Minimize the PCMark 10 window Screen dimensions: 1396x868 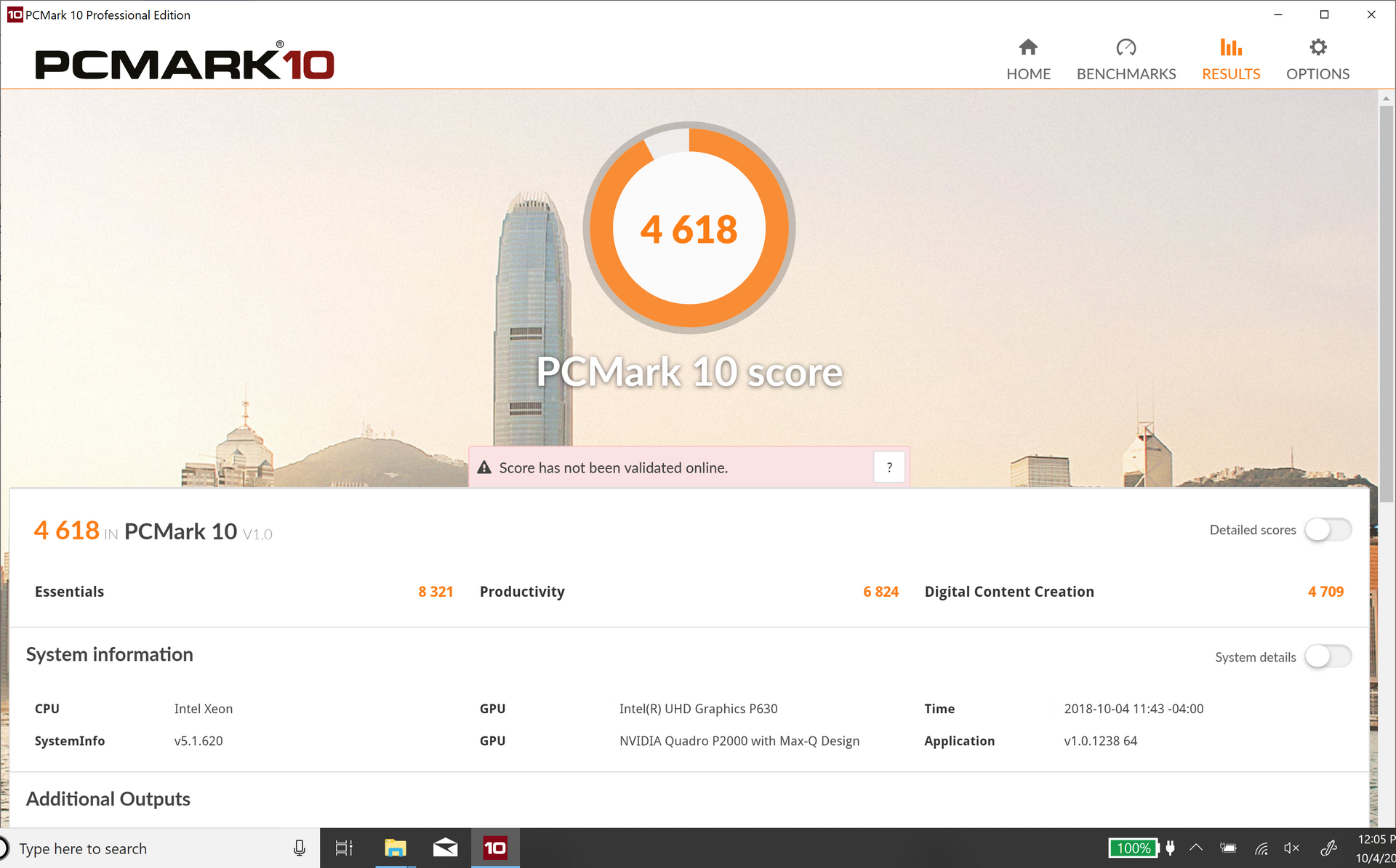tap(1277, 15)
